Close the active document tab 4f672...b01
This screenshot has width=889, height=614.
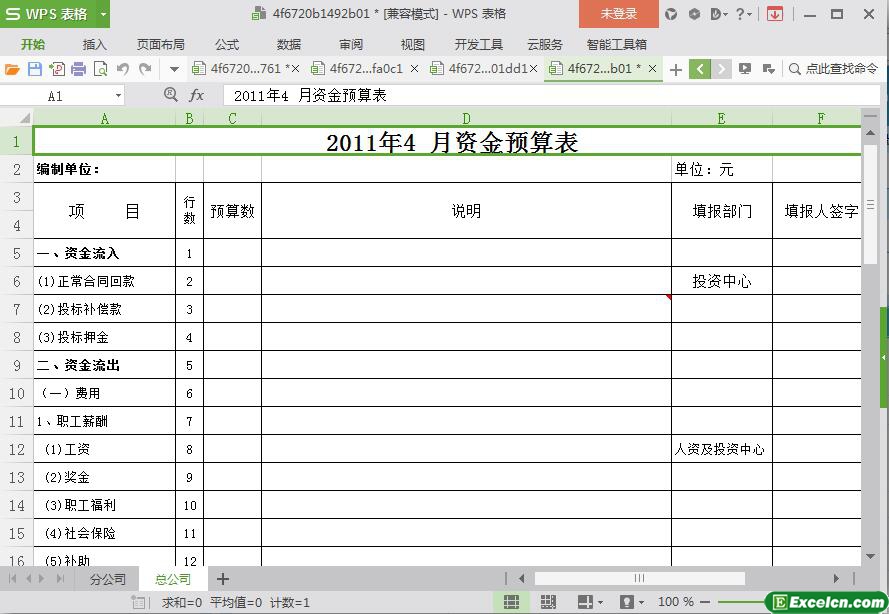click(x=653, y=69)
